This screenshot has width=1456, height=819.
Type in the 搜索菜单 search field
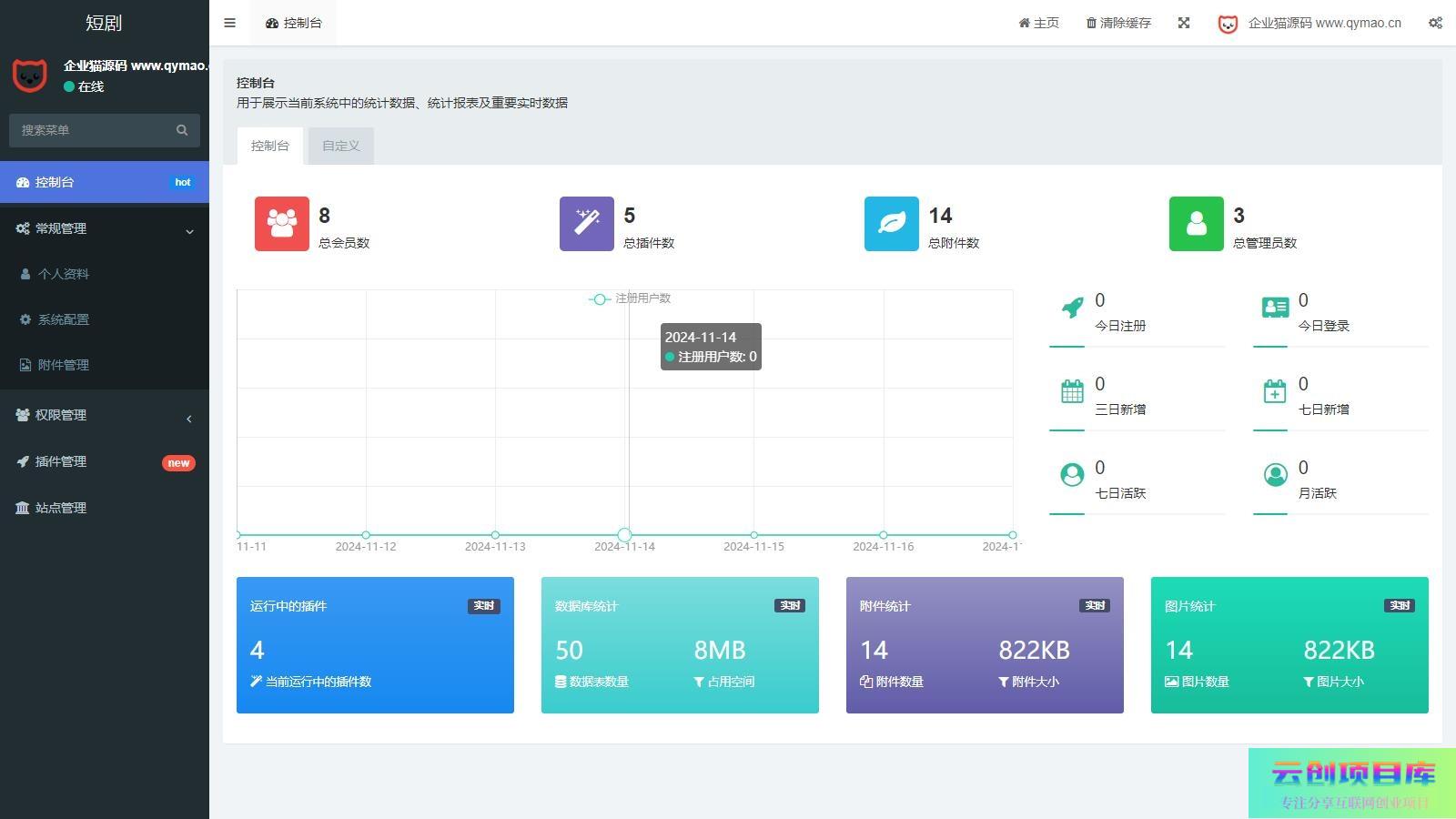(91, 130)
